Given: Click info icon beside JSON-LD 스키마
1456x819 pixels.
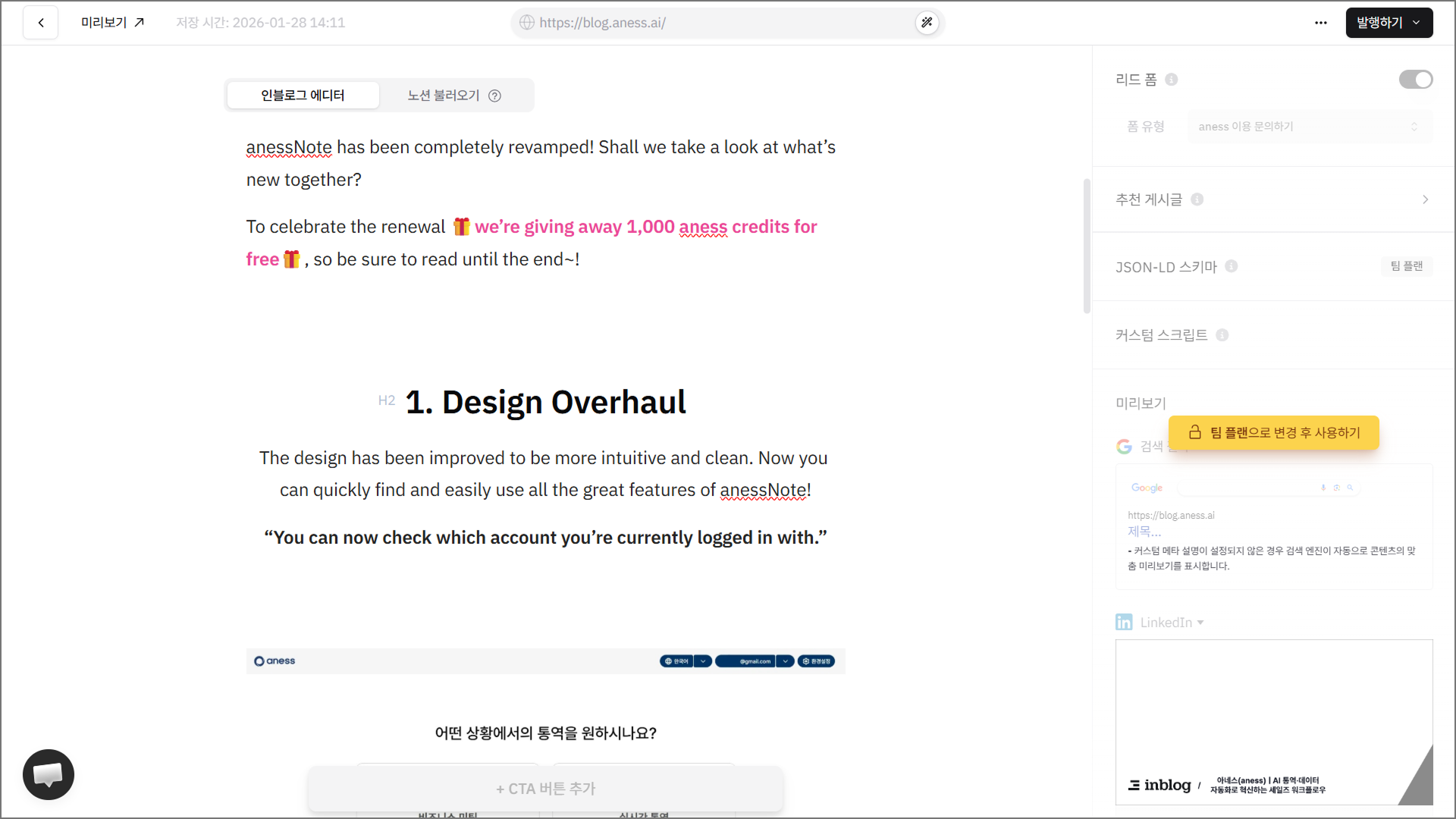Looking at the screenshot, I should 1231,266.
